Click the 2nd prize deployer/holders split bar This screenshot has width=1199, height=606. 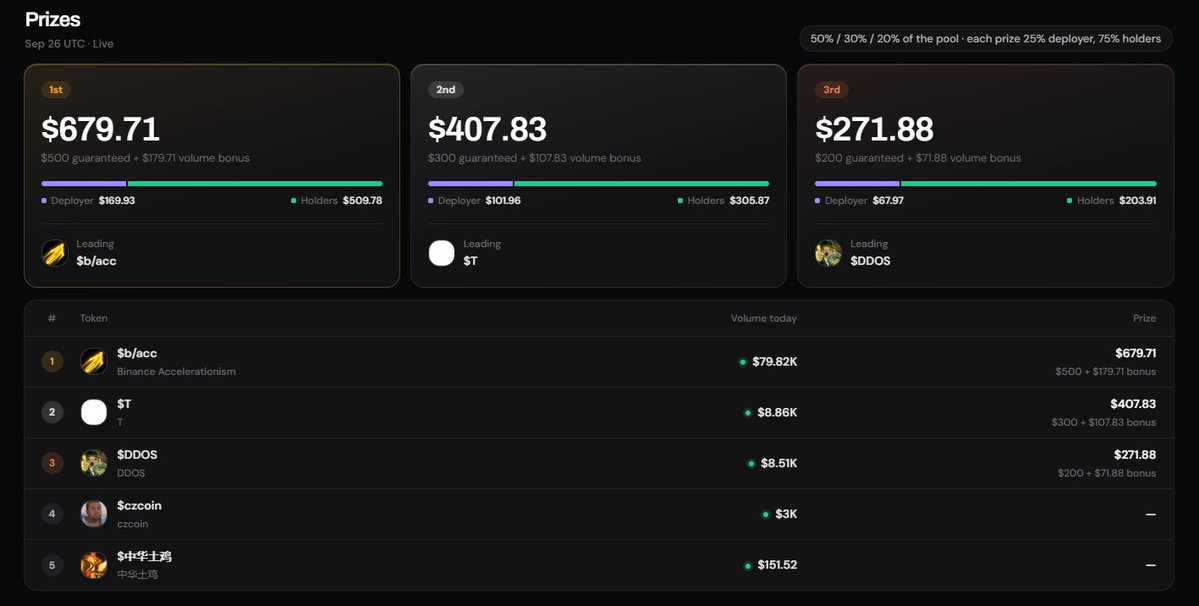tap(599, 183)
